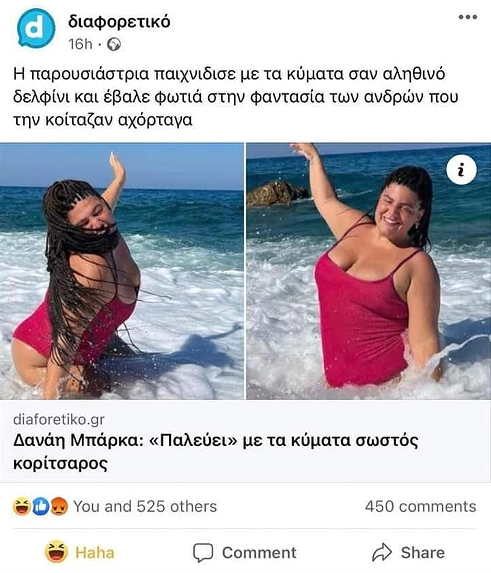Toggle the Haha reaction button
The height and width of the screenshot is (573, 491).
pos(80,552)
